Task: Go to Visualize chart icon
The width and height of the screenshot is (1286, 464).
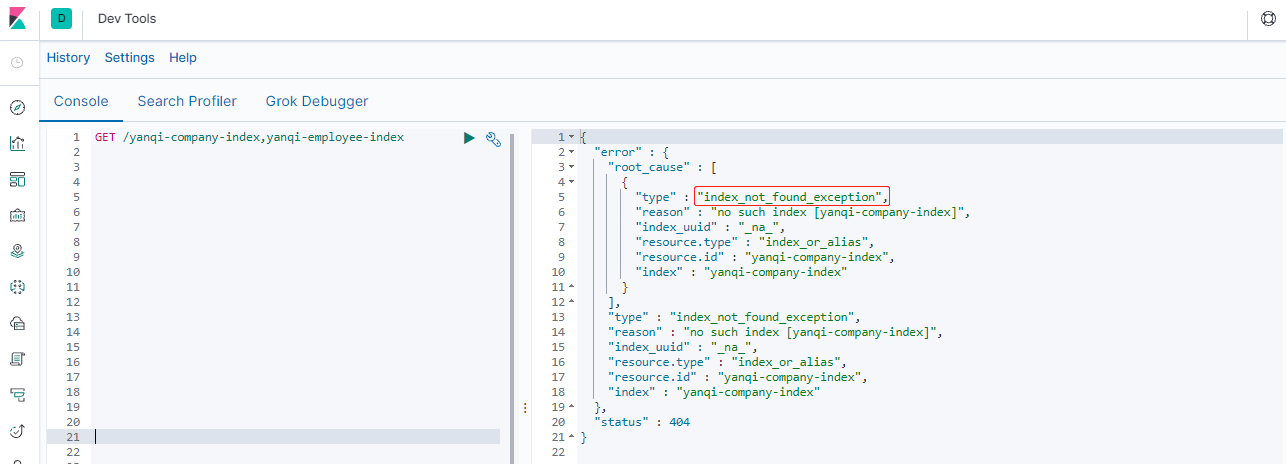Action: coord(17,143)
